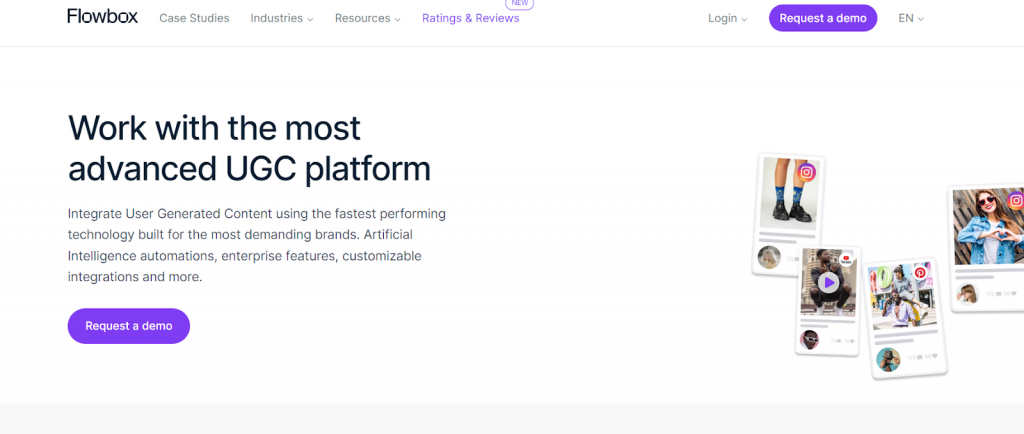This screenshot has height=434, width=1024.
Task: Click Request a demo below the hero text
Action: pos(129,326)
